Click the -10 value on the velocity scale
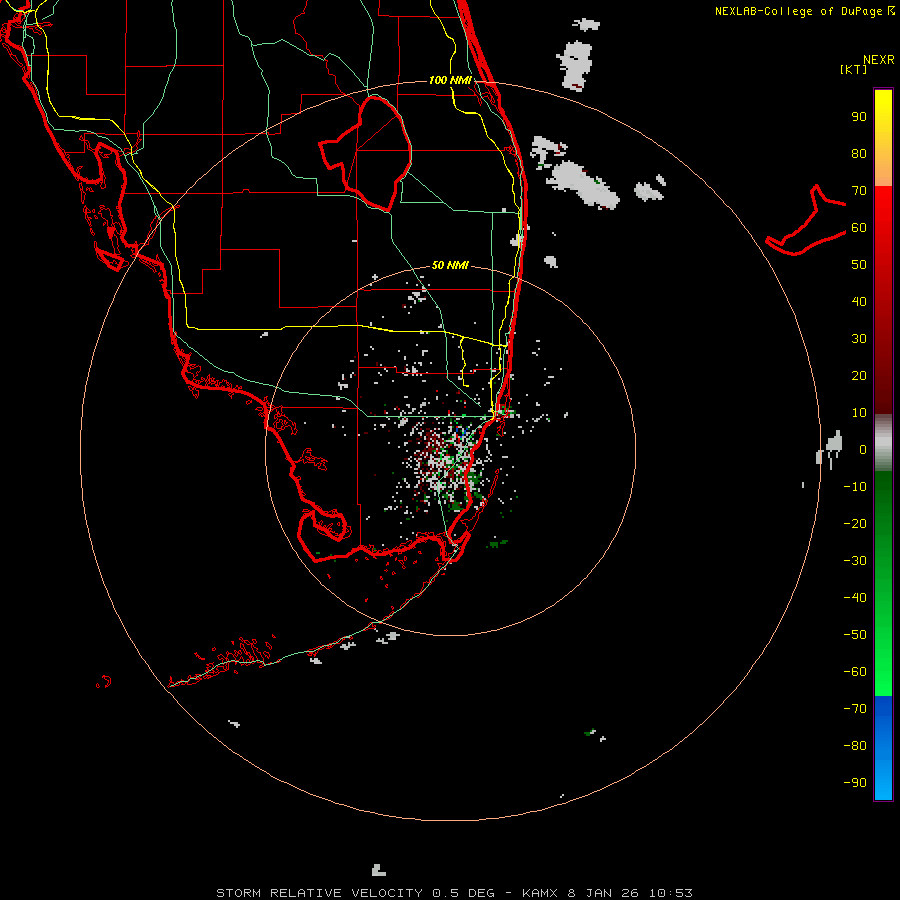Screen dimensions: 900x900 (855, 487)
